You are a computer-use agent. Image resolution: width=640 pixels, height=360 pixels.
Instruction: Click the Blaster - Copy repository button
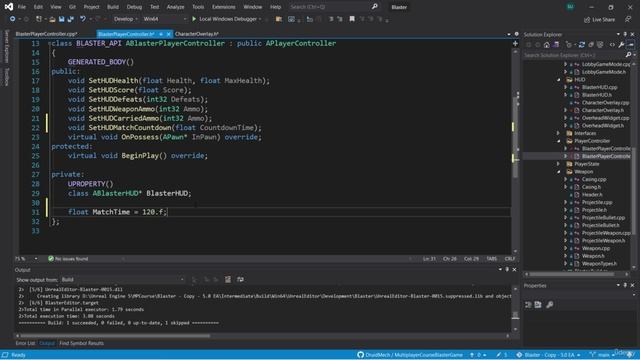pos(549,355)
